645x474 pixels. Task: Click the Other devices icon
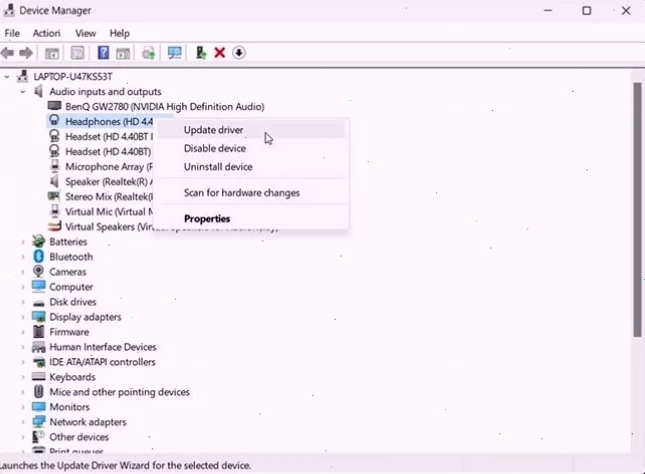click(38, 437)
